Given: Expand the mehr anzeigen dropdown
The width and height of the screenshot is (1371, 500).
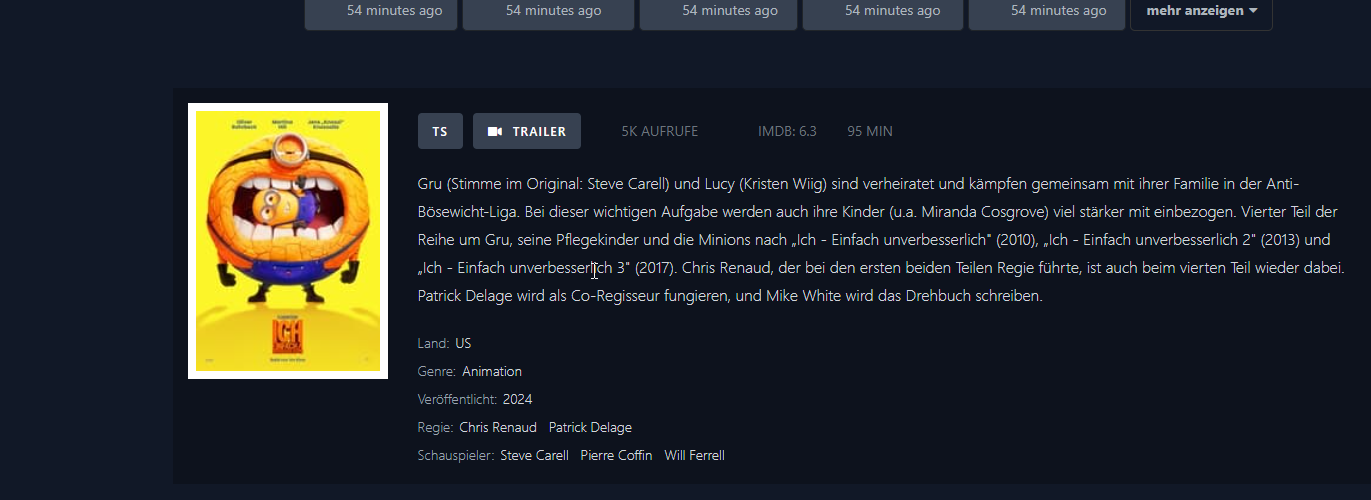Looking at the screenshot, I should tap(1201, 11).
